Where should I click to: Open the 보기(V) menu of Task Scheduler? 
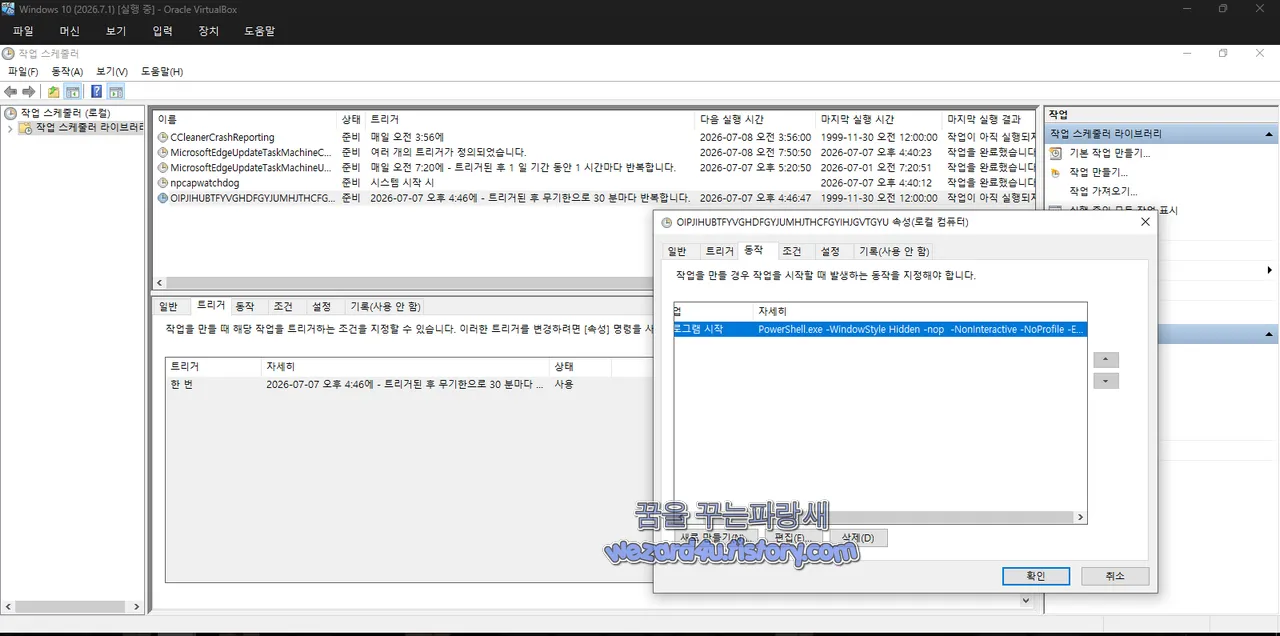pos(112,72)
